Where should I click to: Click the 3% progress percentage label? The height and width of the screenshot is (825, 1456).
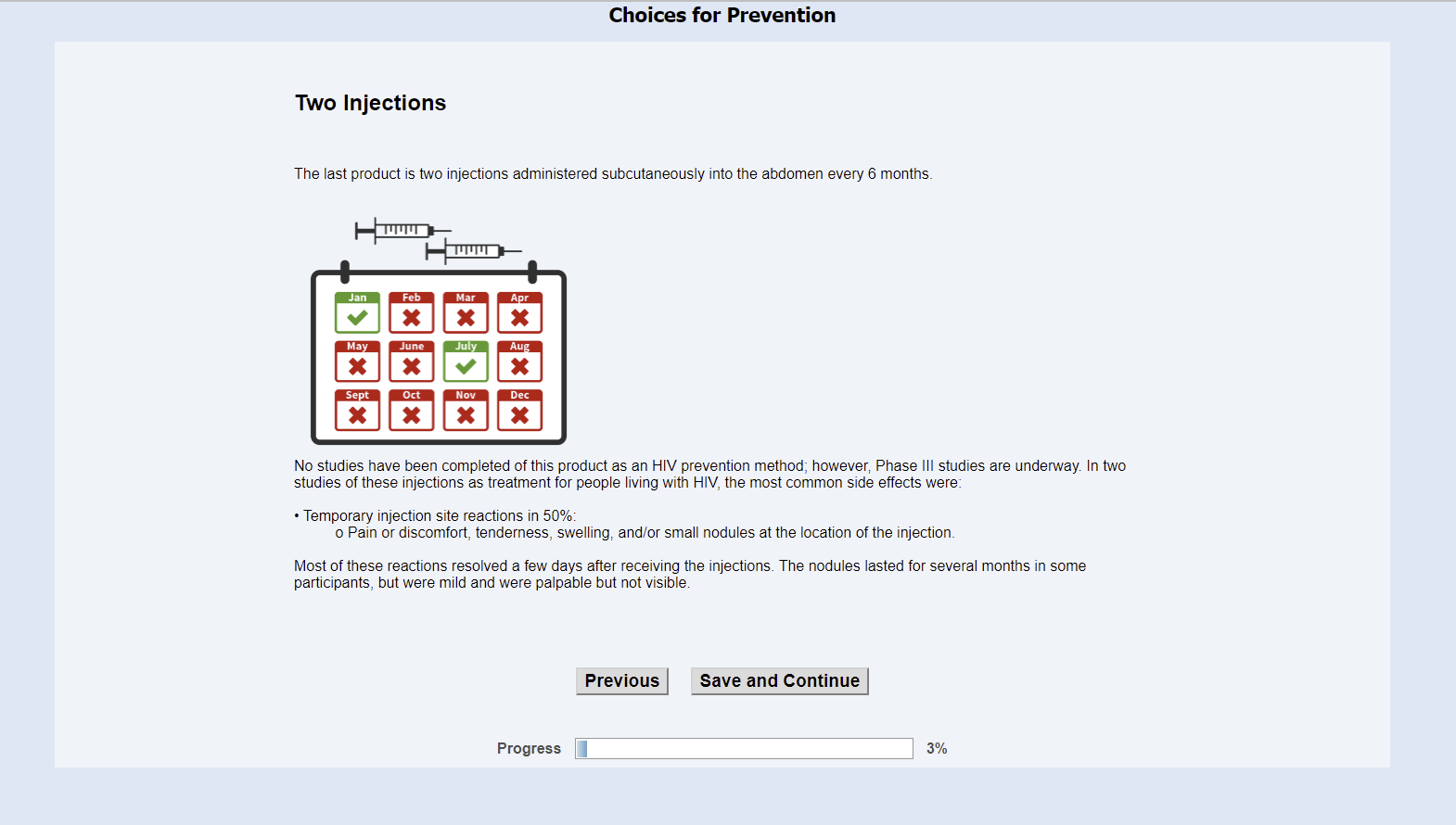[937, 748]
